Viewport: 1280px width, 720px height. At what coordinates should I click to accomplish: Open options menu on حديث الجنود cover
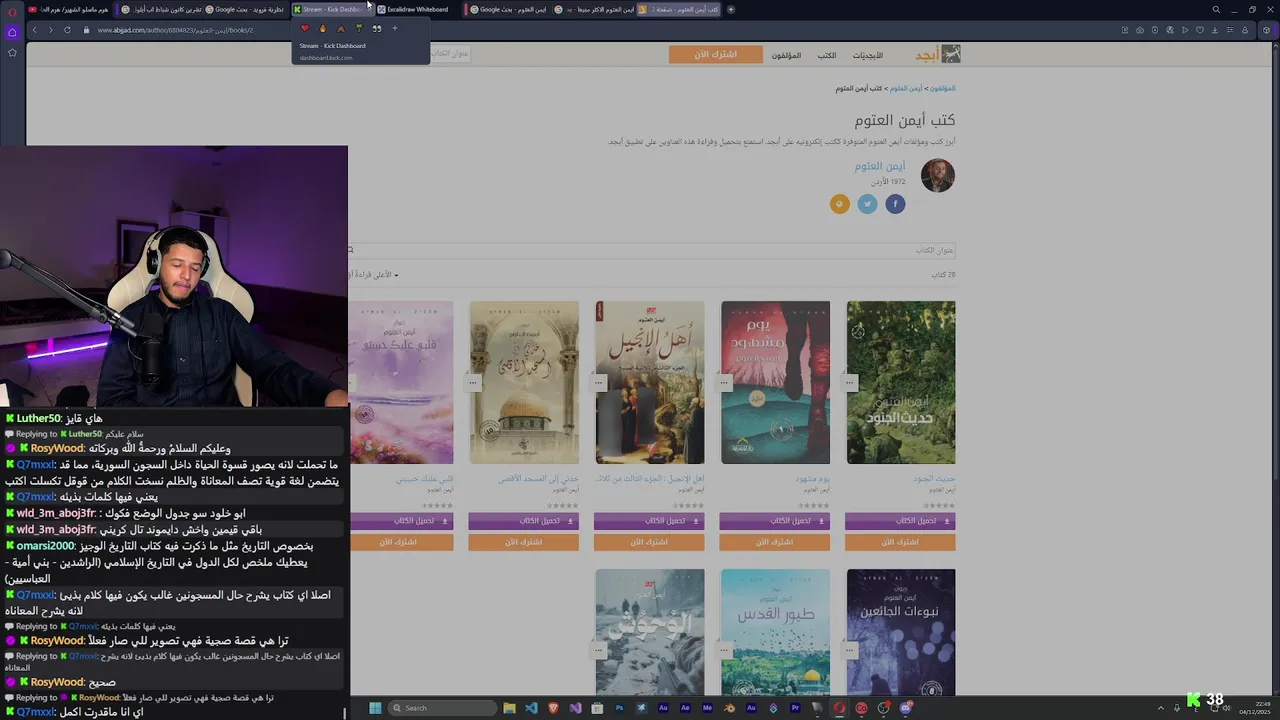coord(849,382)
